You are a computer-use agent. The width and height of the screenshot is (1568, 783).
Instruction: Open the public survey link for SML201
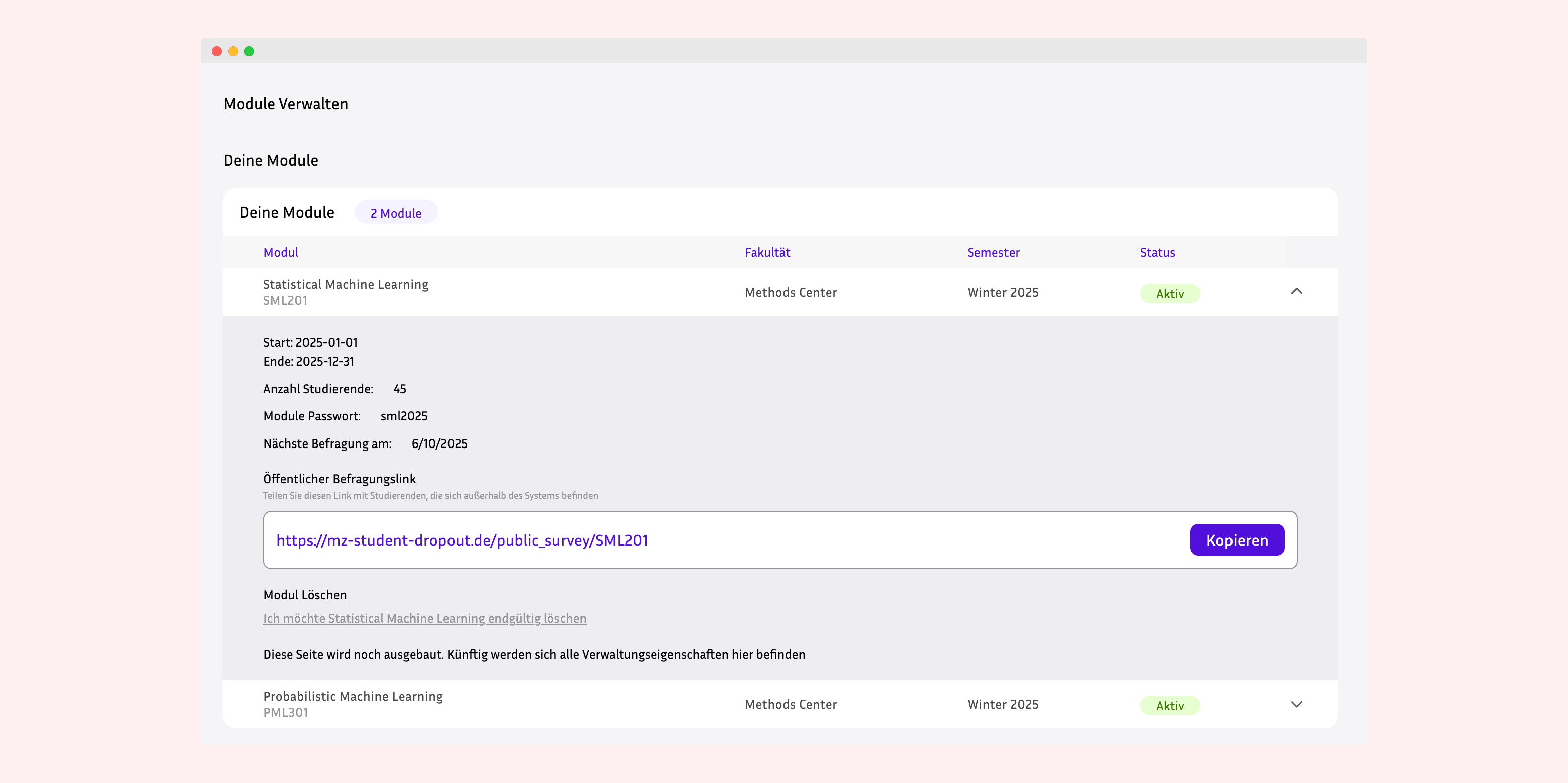tap(462, 539)
